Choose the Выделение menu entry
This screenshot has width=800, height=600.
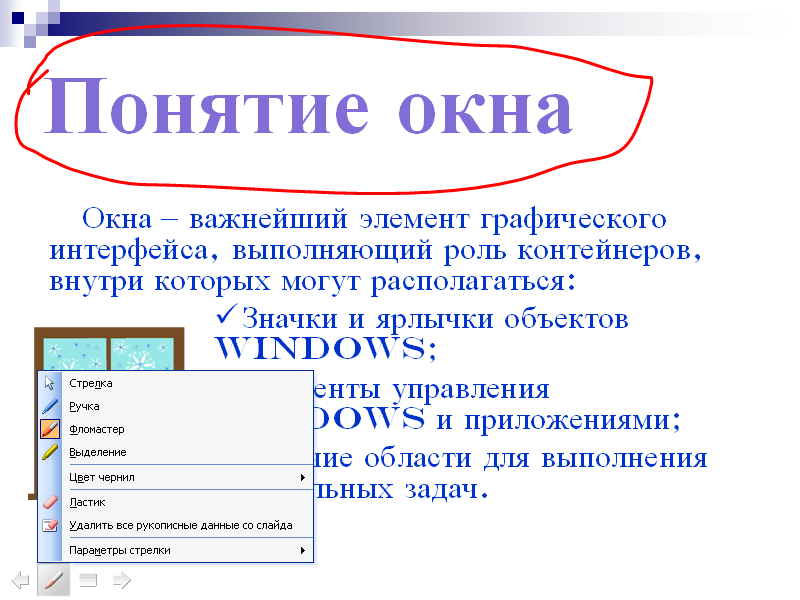pyautogui.click(x=176, y=452)
